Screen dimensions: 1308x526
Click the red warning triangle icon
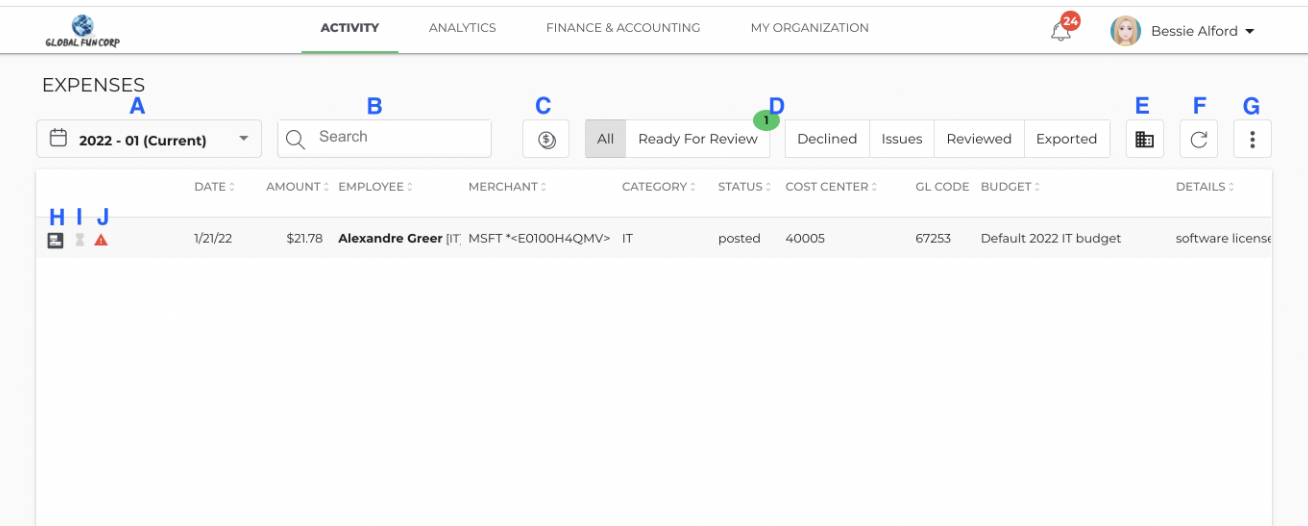click(101, 240)
